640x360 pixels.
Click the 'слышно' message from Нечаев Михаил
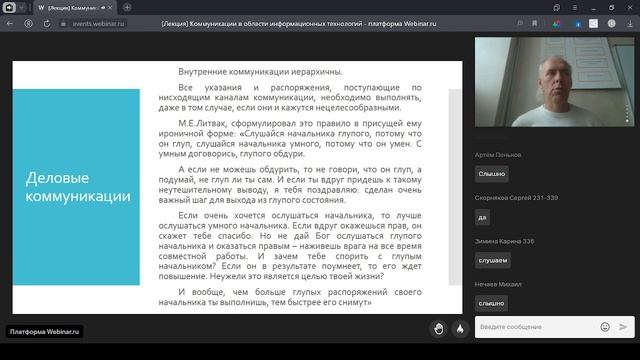point(491,303)
